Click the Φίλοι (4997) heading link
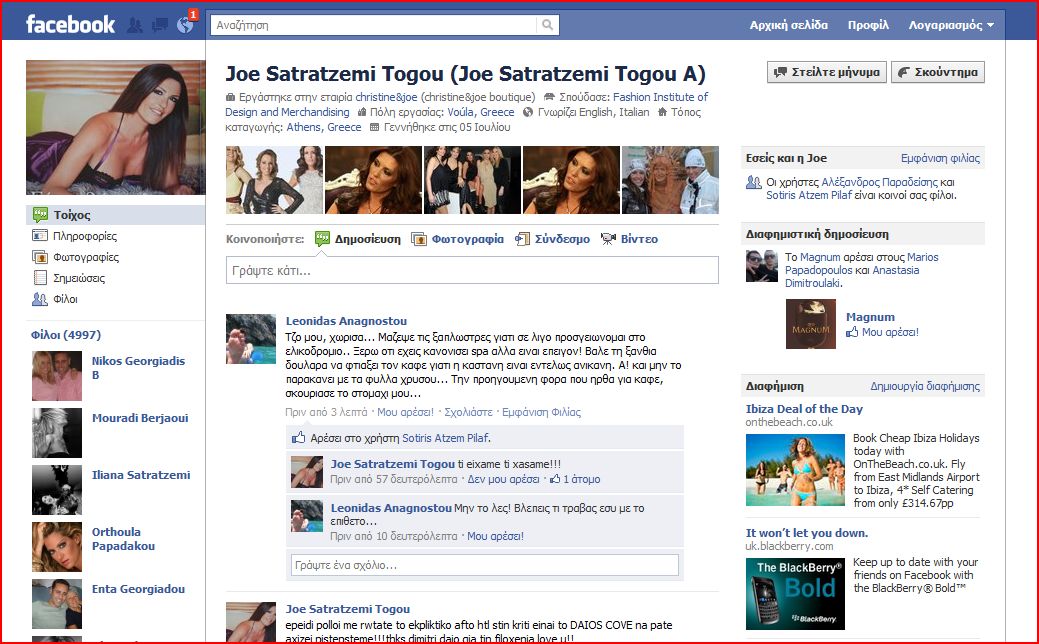Image resolution: width=1039 pixels, height=644 pixels. [x=66, y=335]
